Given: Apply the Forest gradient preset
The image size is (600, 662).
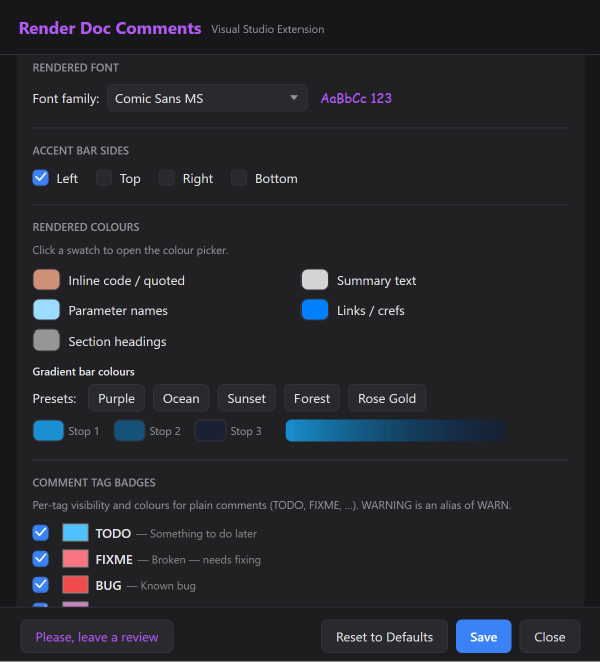Looking at the screenshot, I should click(x=312, y=398).
